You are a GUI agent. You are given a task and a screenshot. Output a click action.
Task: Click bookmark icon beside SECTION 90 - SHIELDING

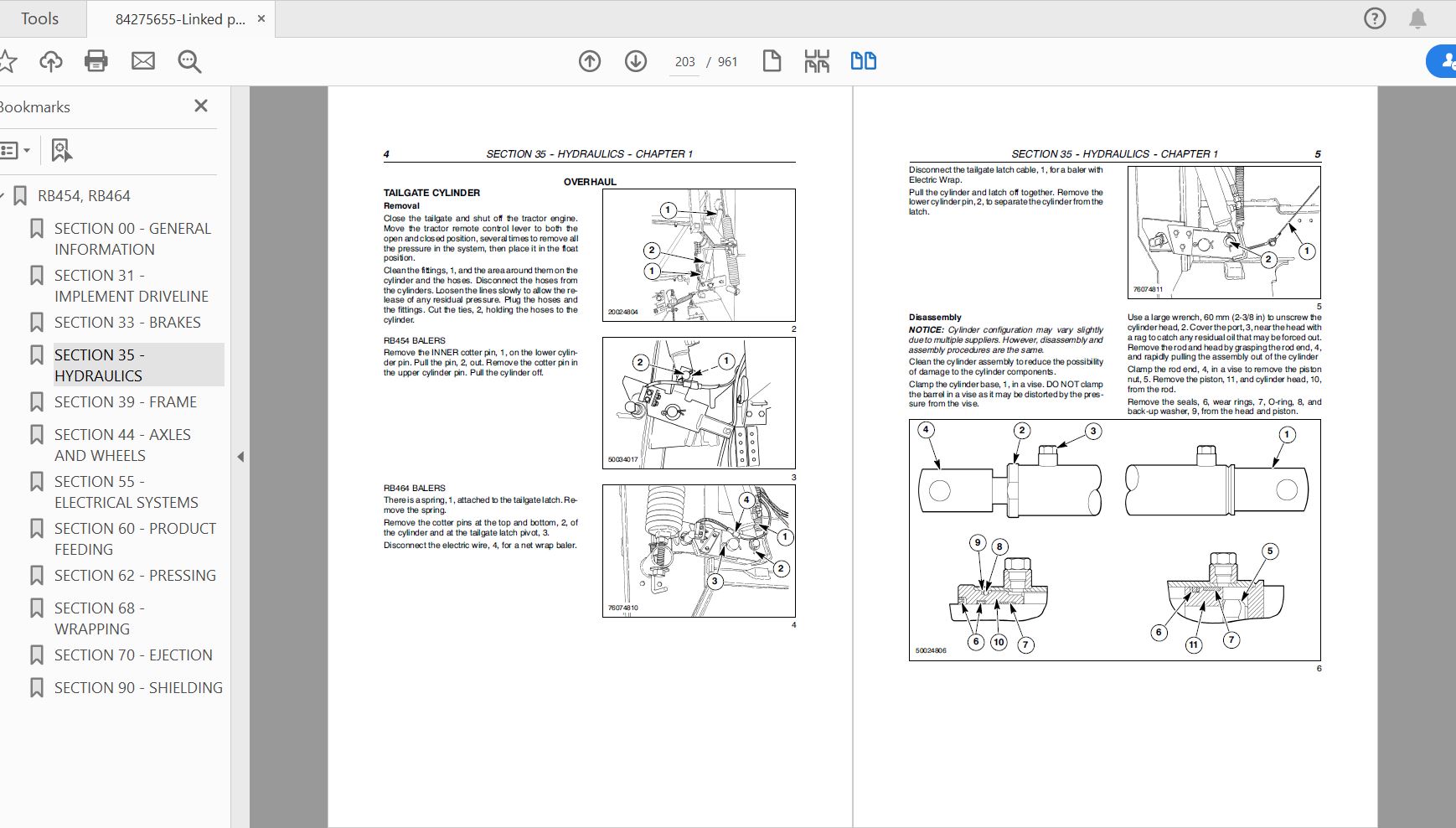(x=37, y=688)
